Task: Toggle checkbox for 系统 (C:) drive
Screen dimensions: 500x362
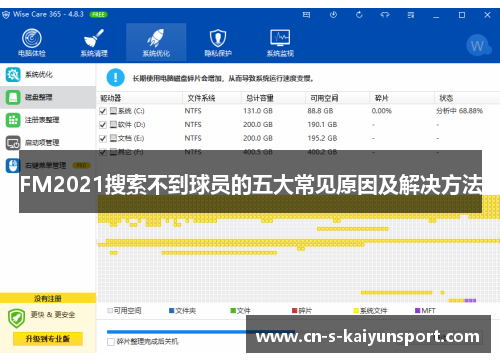Action: [x=103, y=111]
